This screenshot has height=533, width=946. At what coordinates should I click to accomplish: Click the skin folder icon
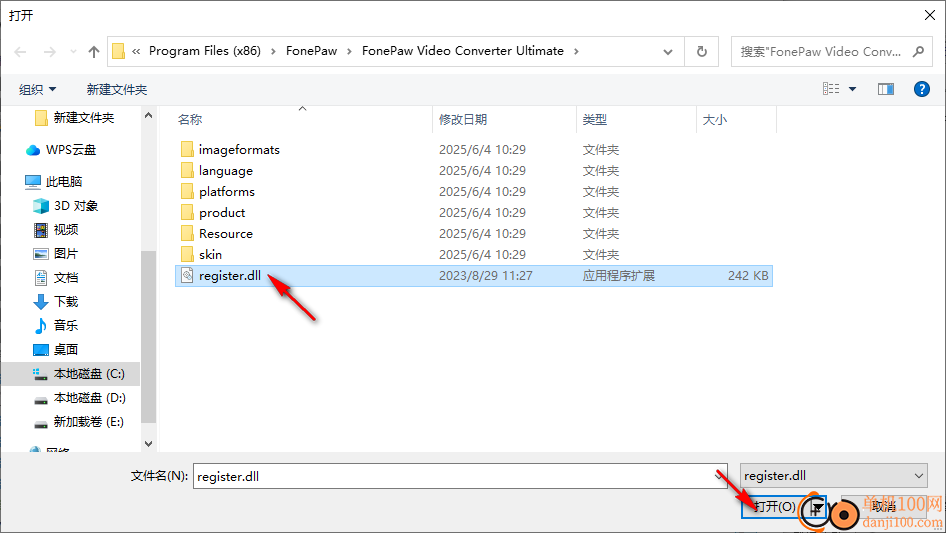pos(188,254)
